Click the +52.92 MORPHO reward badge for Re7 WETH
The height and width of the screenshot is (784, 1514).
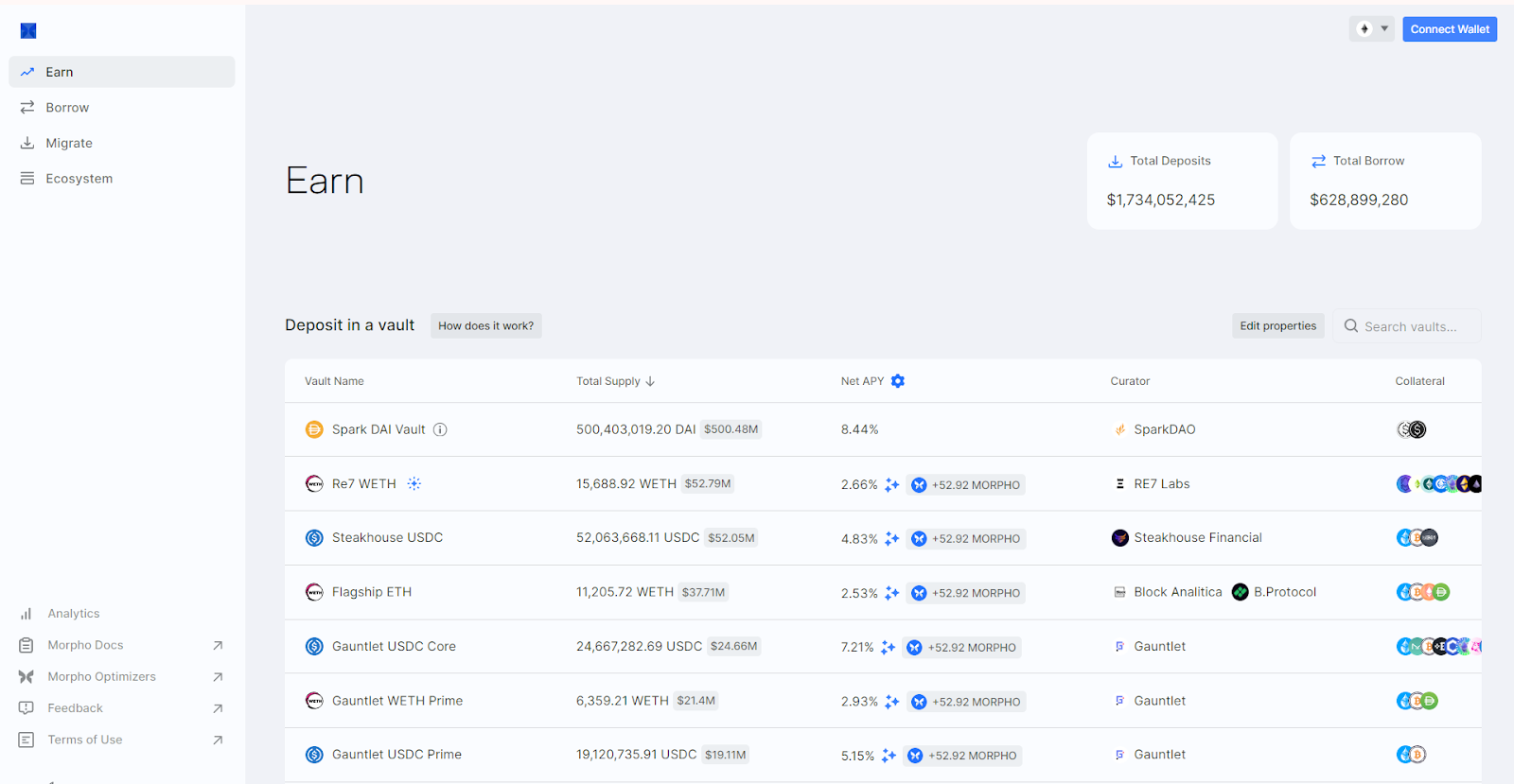click(965, 485)
